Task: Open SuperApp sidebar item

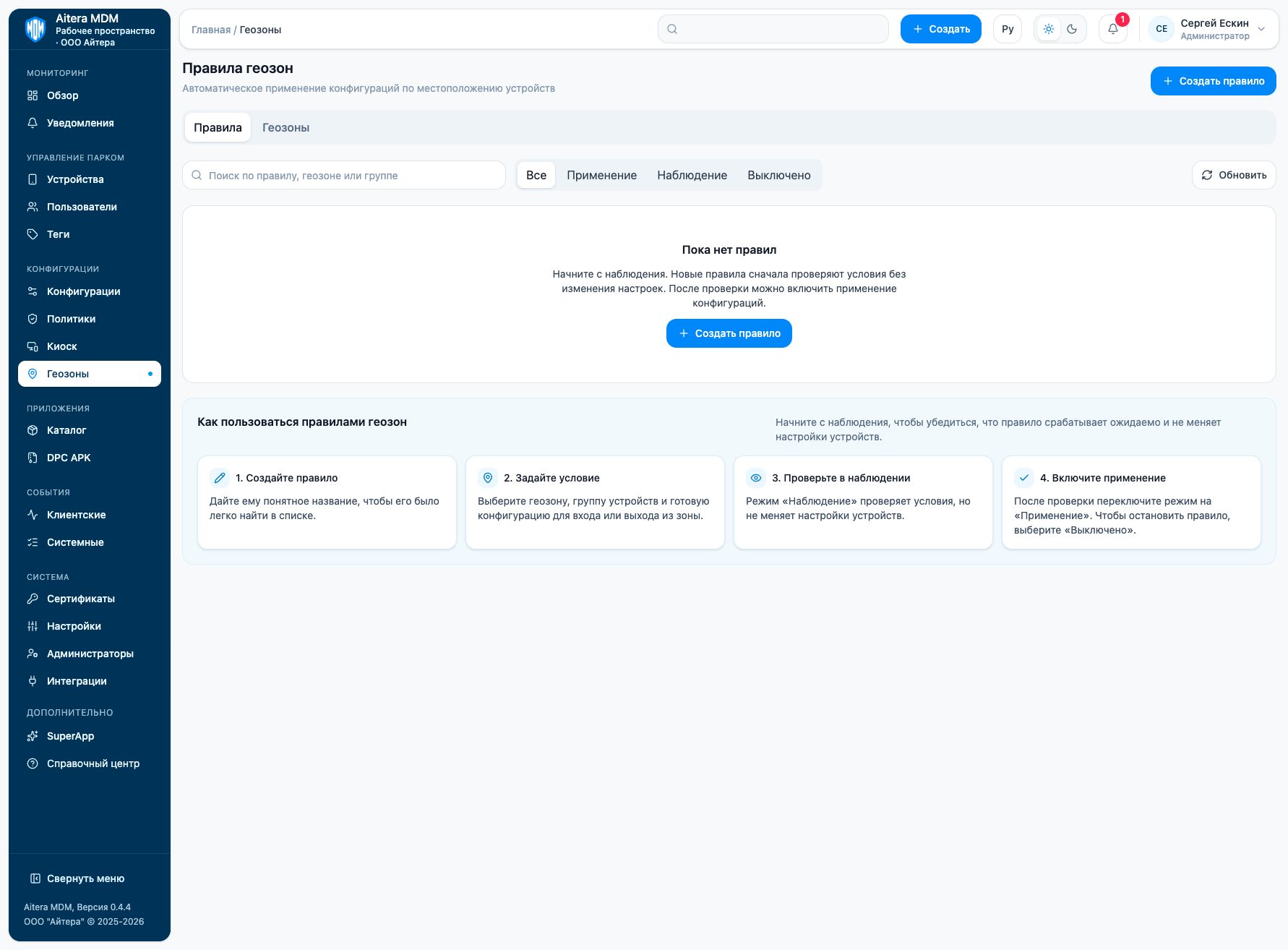Action: 90,736
